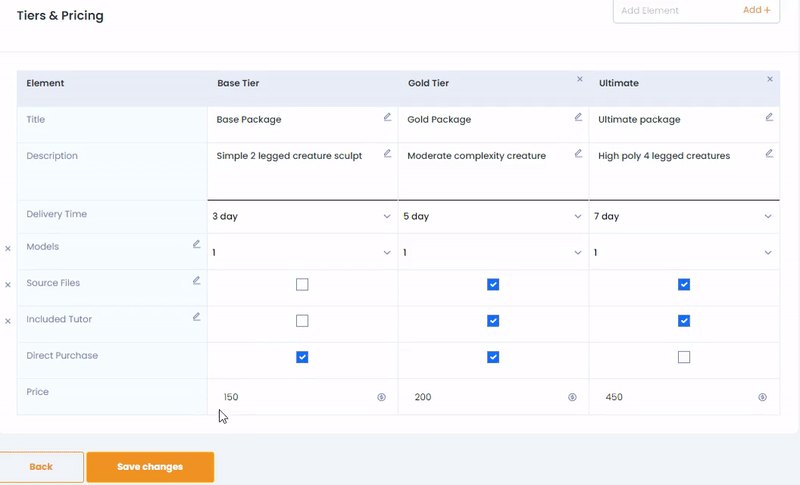This screenshot has height=485, width=800.
Task: Click the Included Tutor row label
Action: (59, 319)
